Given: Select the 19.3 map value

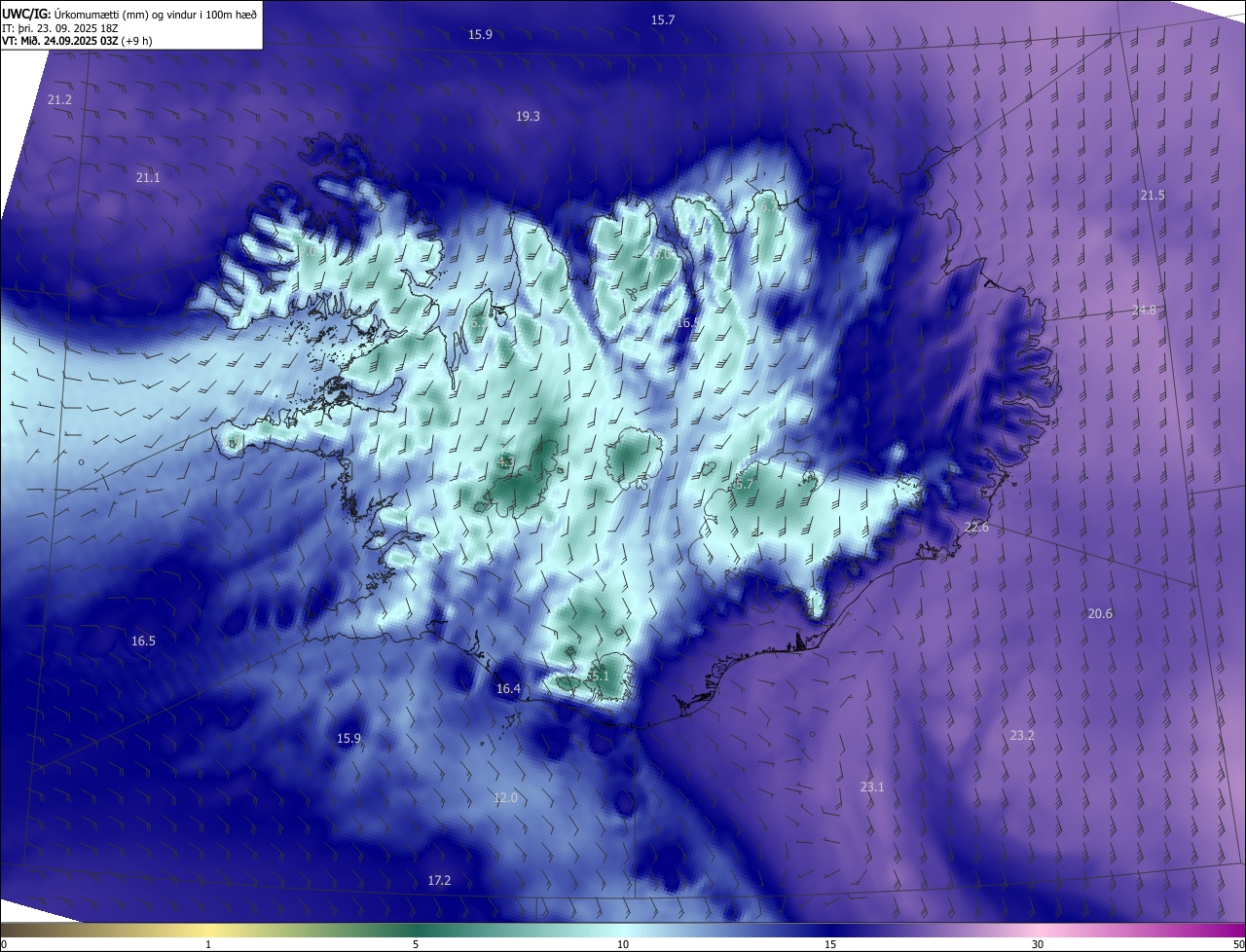Looking at the screenshot, I should [x=528, y=116].
